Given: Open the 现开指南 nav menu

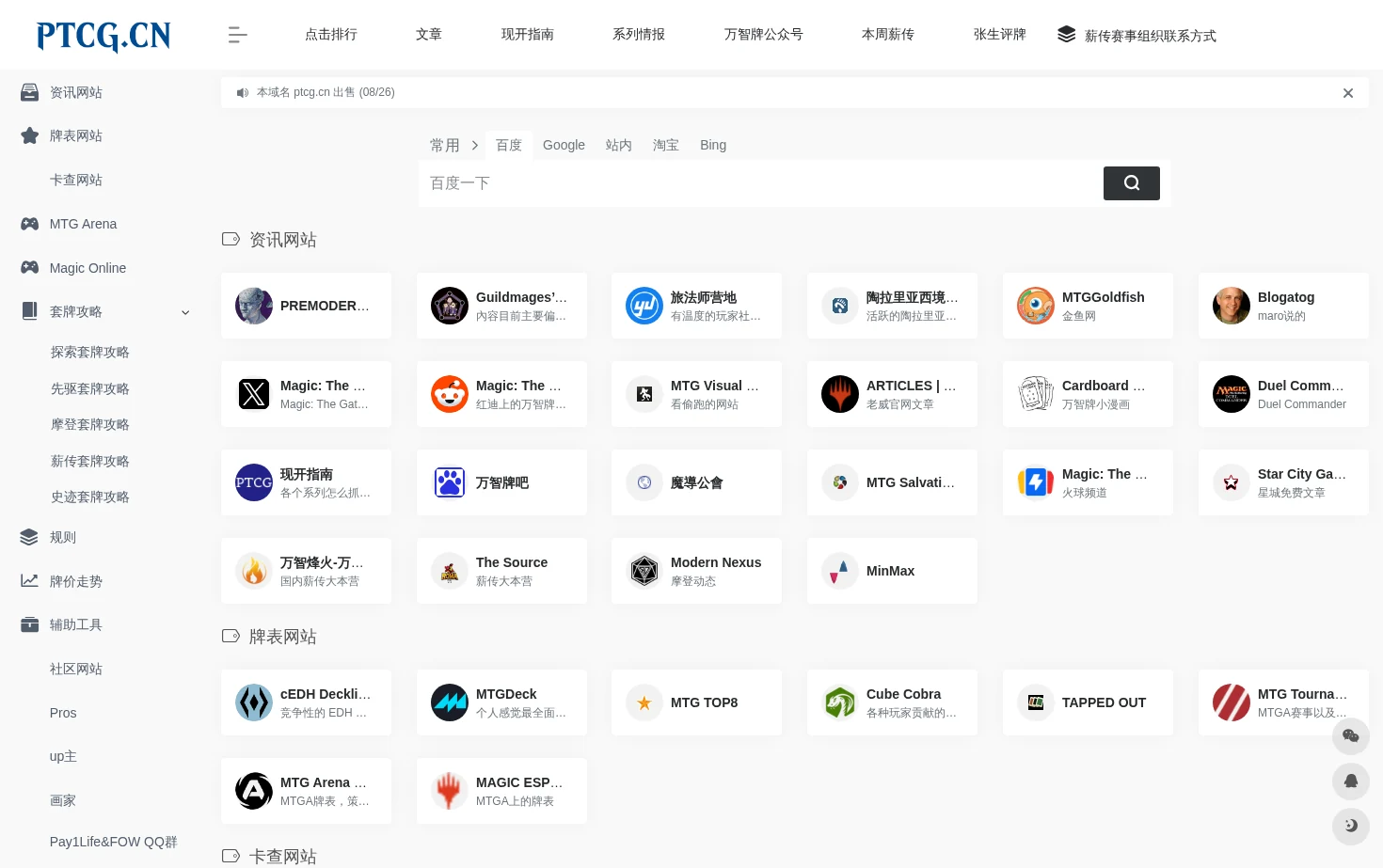Looking at the screenshot, I should click(x=528, y=34).
